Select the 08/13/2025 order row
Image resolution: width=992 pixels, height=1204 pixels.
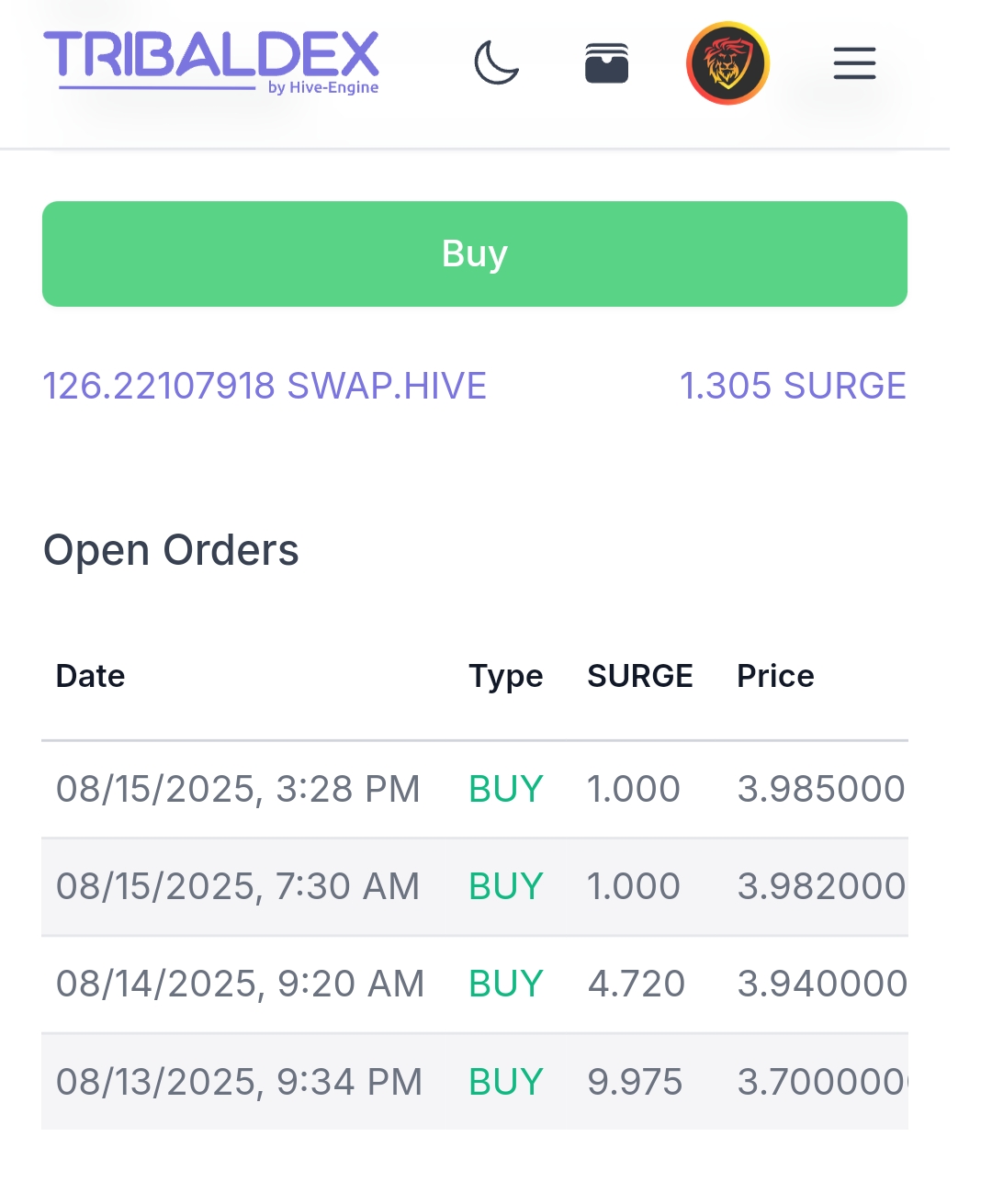(x=475, y=1082)
